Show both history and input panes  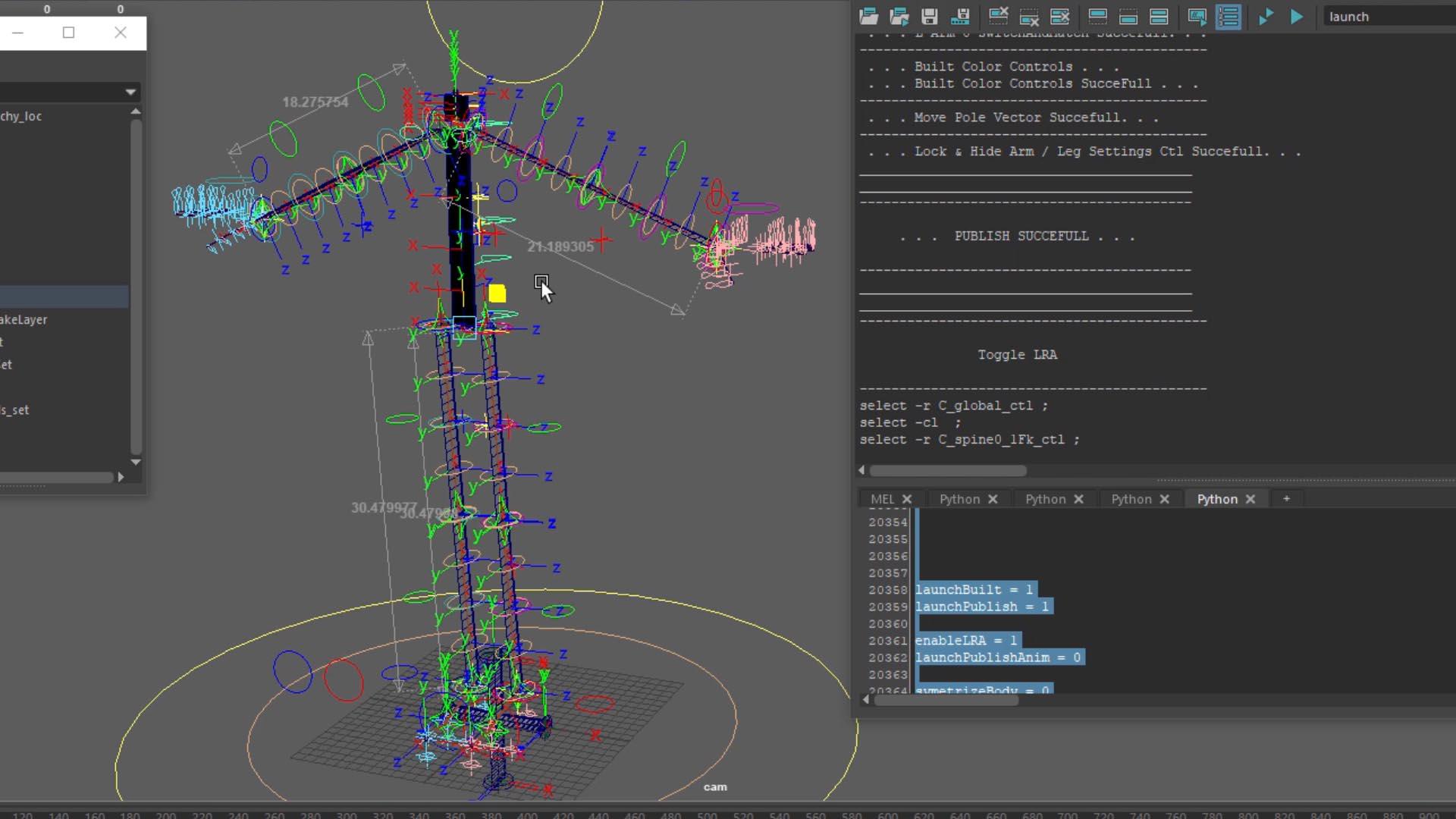[x=1159, y=17]
